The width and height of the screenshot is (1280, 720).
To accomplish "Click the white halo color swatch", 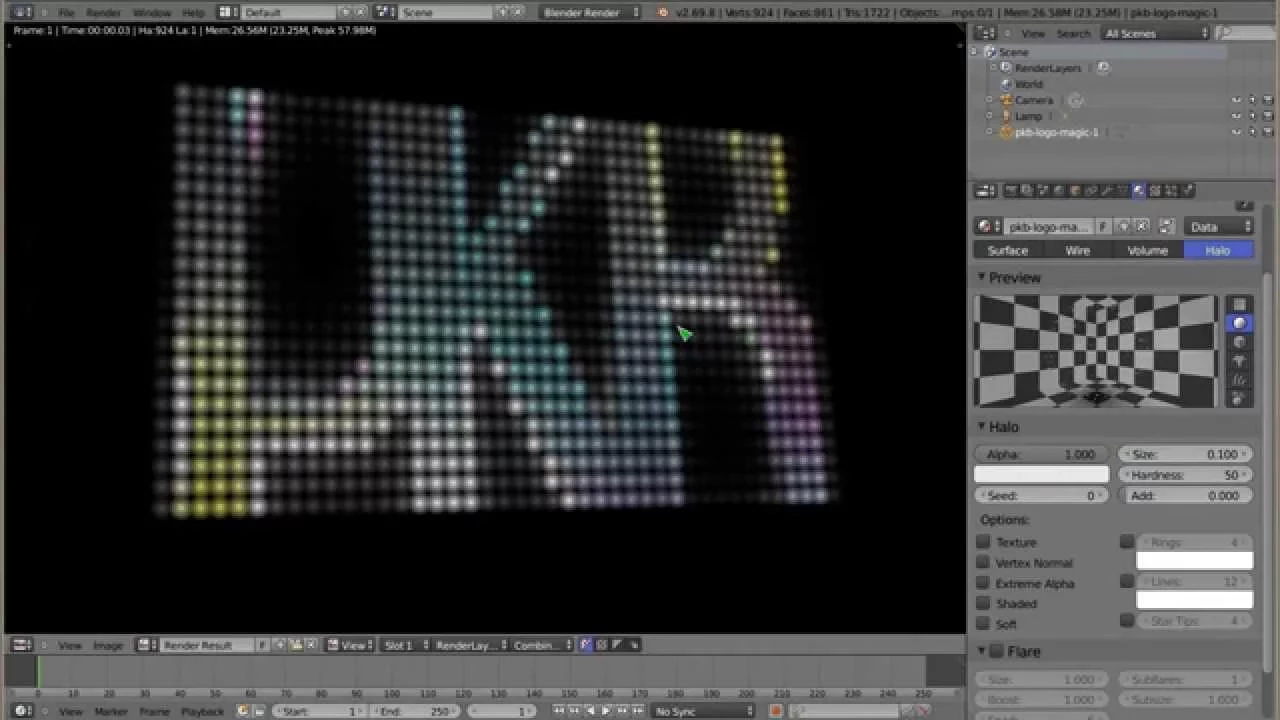I will (1041, 474).
